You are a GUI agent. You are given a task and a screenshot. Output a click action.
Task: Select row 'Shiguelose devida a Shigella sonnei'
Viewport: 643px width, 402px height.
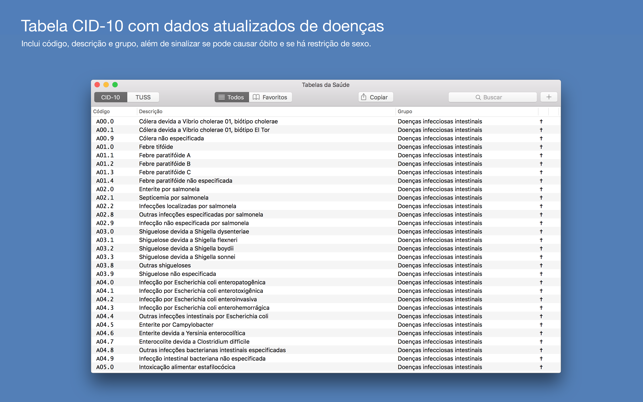click(x=326, y=257)
